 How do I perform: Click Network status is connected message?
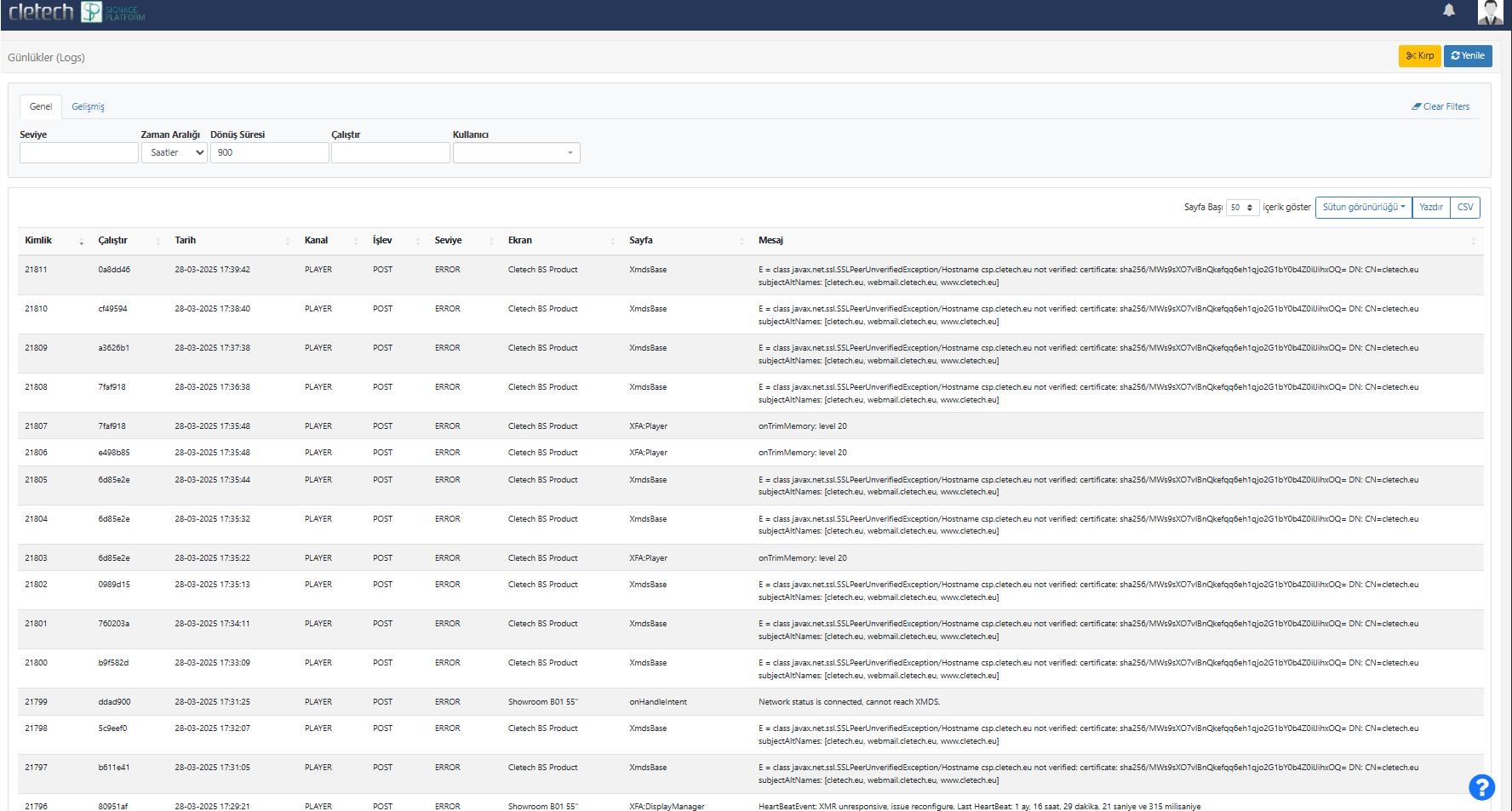point(849,702)
